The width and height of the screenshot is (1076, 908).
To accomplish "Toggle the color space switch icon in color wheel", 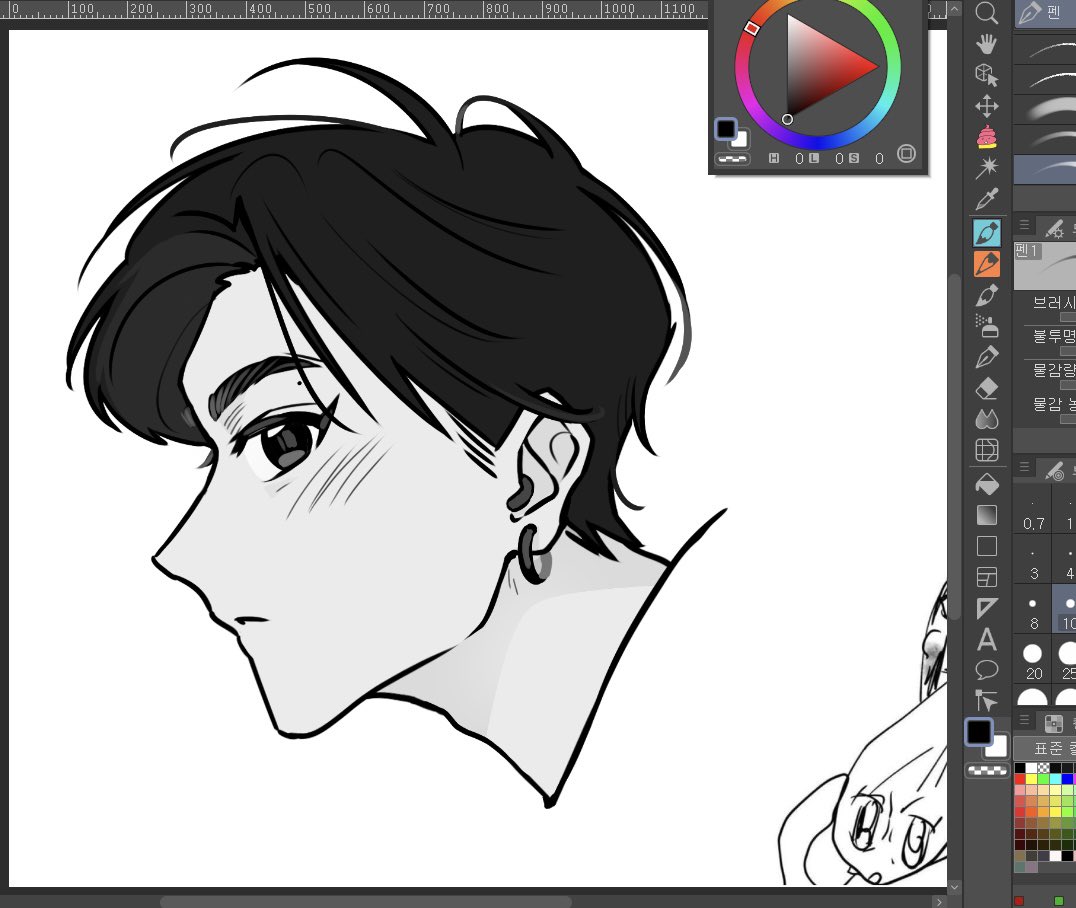I will pyautogui.click(x=907, y=154).
